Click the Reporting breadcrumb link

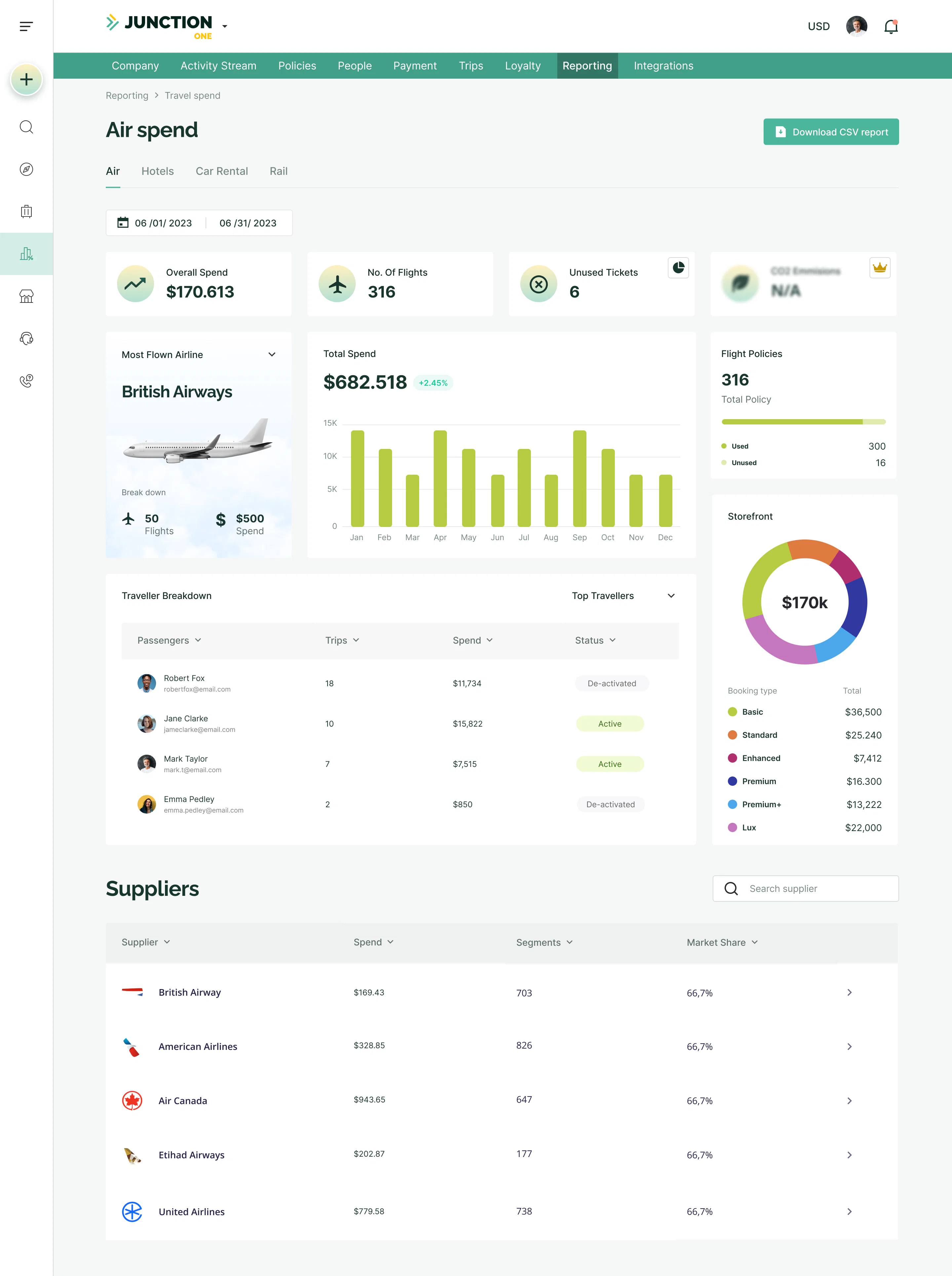point(127,96)
